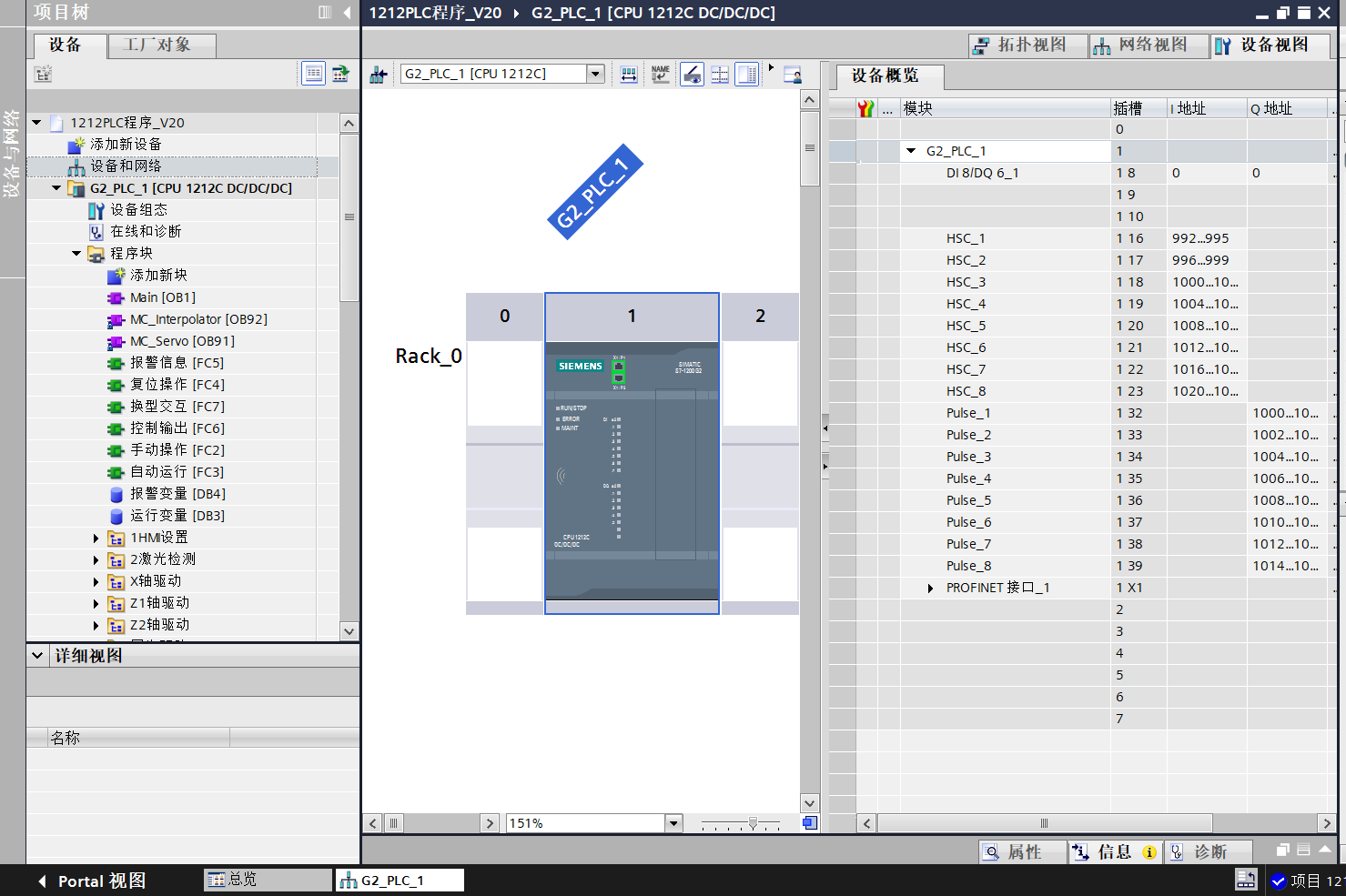Collapse the 程序块 program blocks folder
Viewport: 1346px width, 896px height.
pyautogui.click(x=76, y=254)
